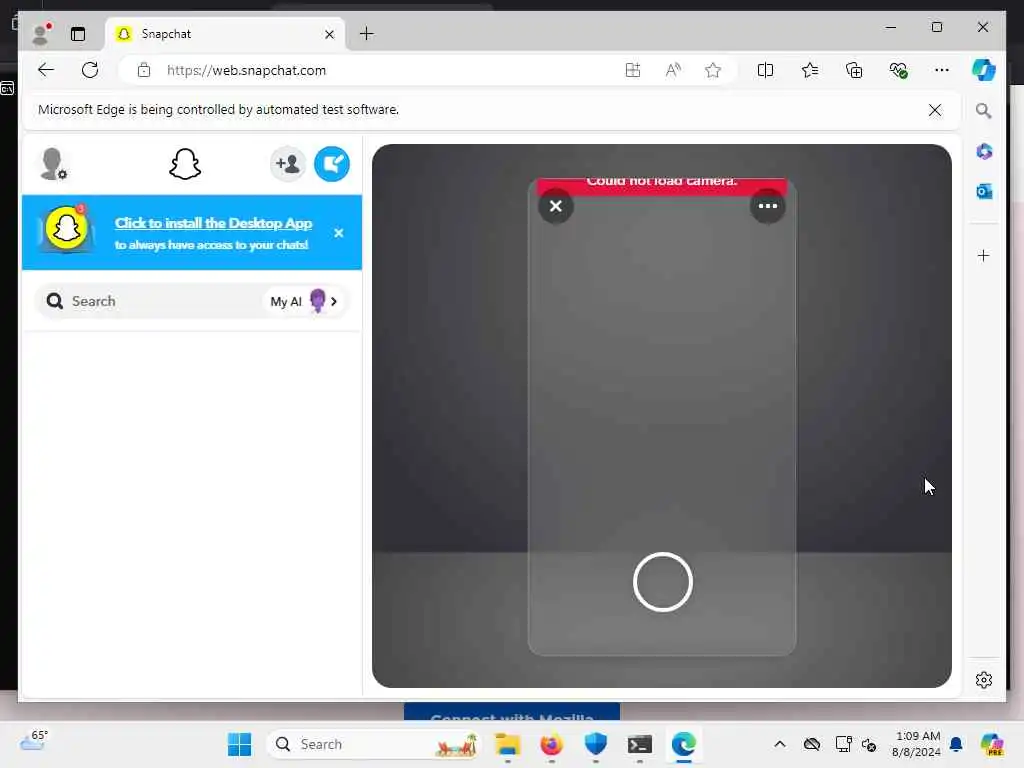Toggle Edge split screen view
The width and height of the screenshot is (1024, 768).
pos(765,70)
